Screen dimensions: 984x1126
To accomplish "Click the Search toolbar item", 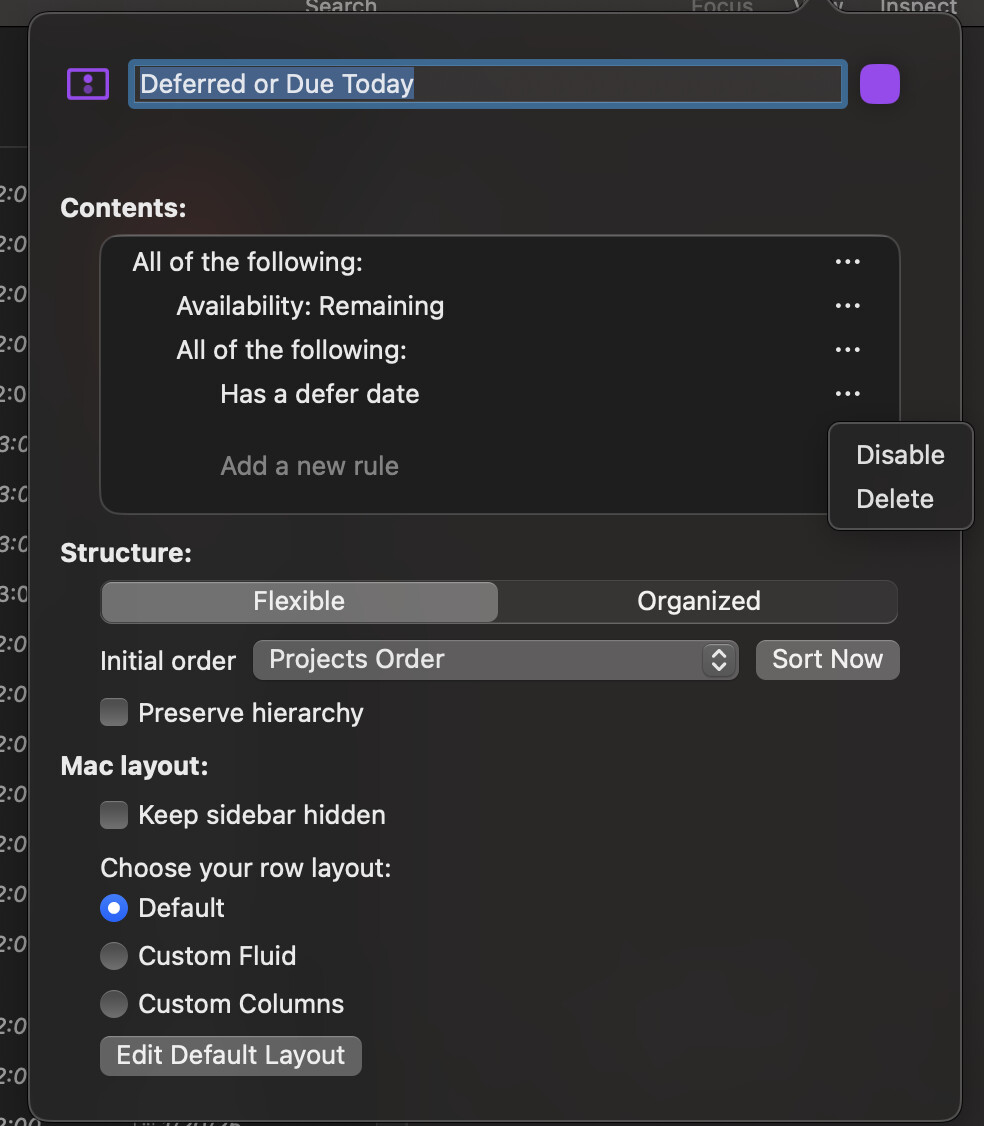I will [340, 7].
